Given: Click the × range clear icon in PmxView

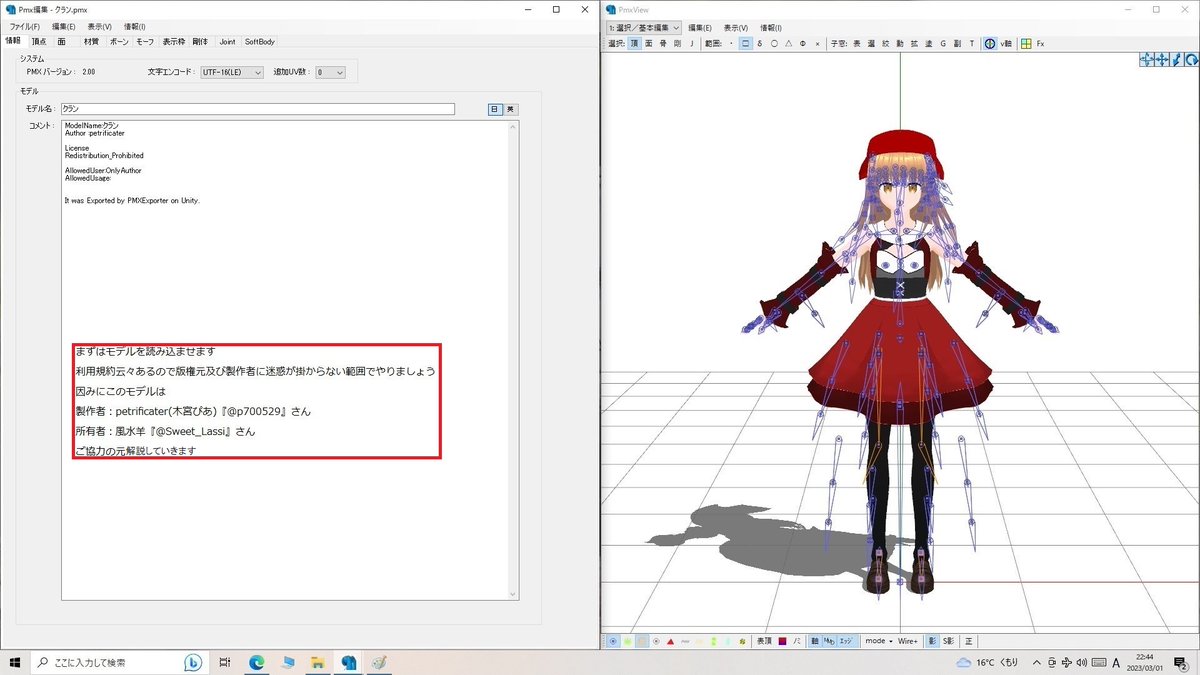Looking at the screenshot, I should (x=817, y=43).
